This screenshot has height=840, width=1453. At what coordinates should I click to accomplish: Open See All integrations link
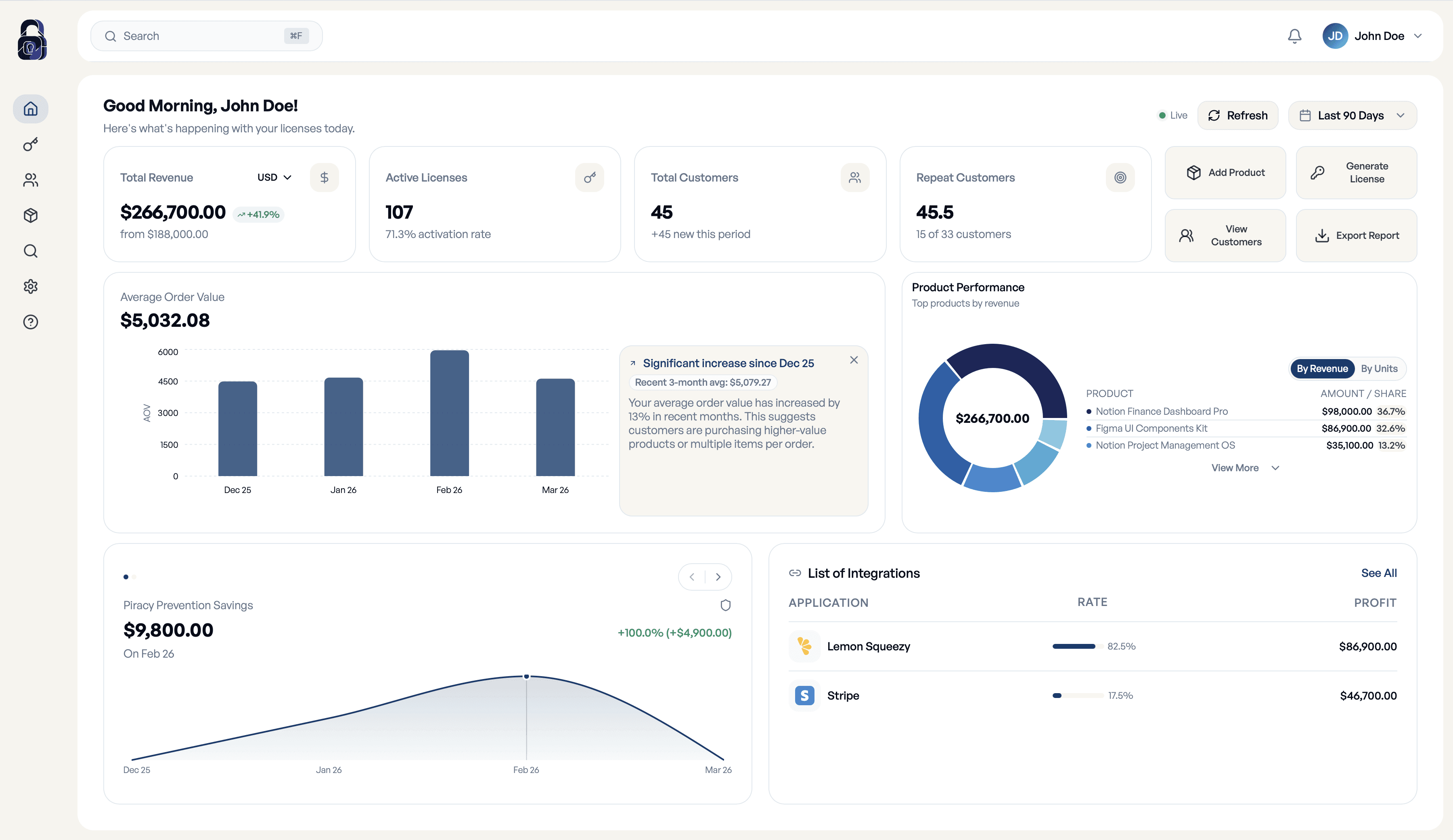tap(1379, 573)
